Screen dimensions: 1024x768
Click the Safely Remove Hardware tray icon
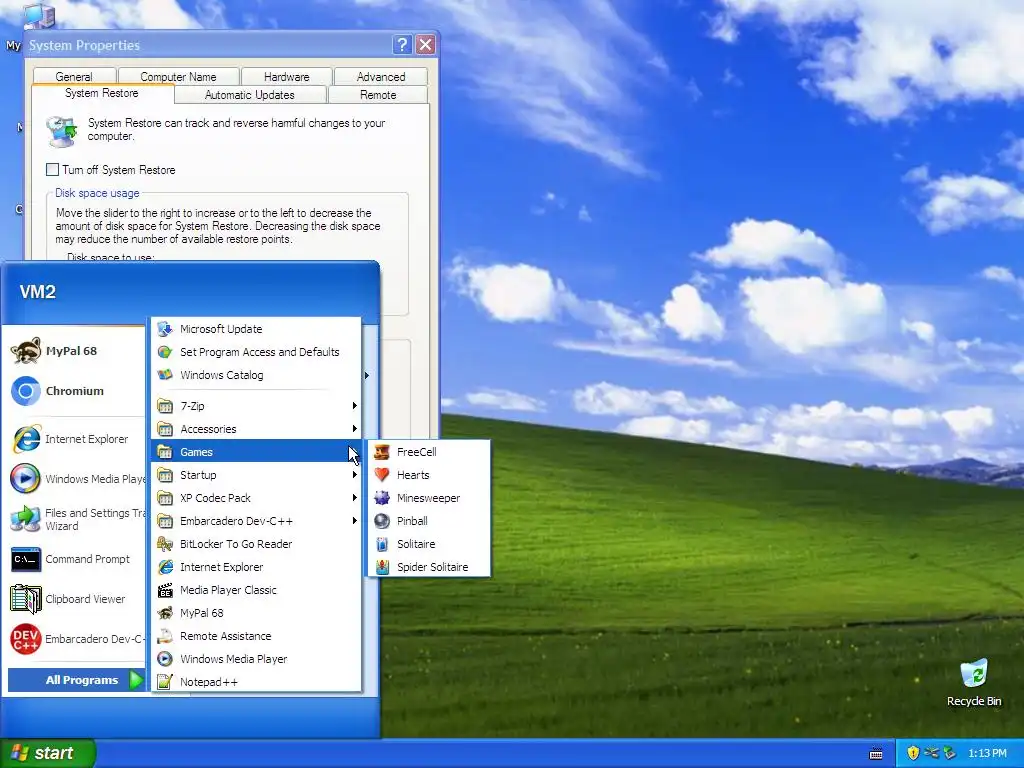[x=950, y=753]
